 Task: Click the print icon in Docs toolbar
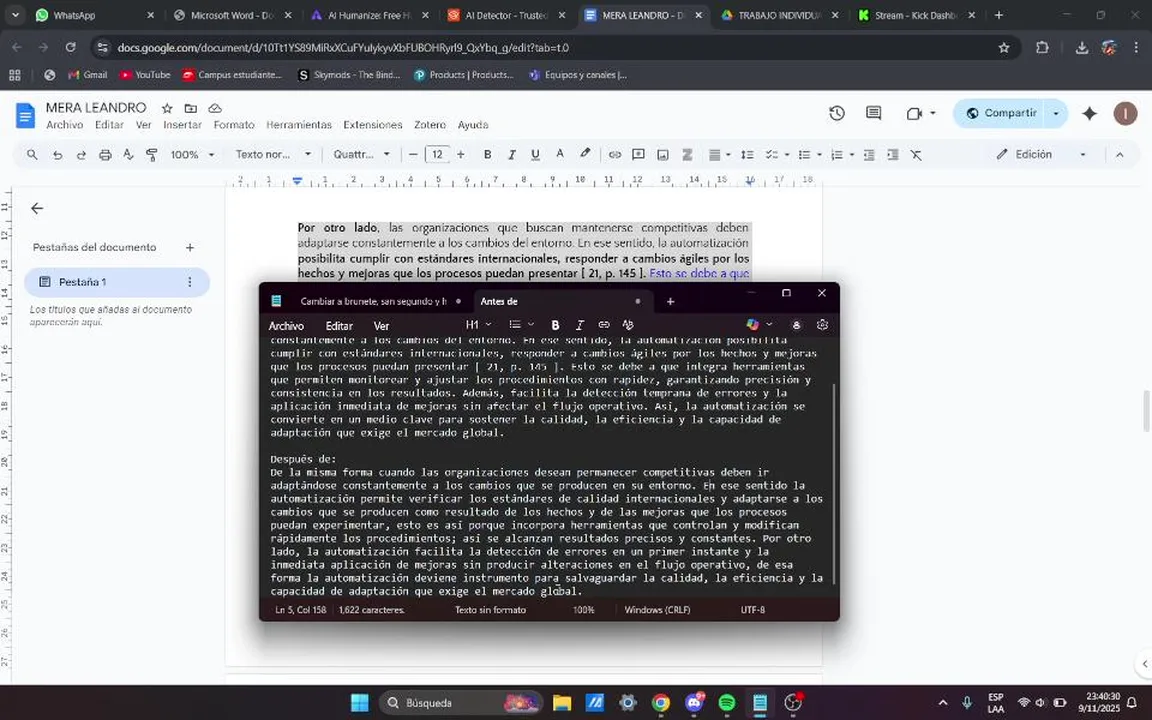[x=105, y=155]
